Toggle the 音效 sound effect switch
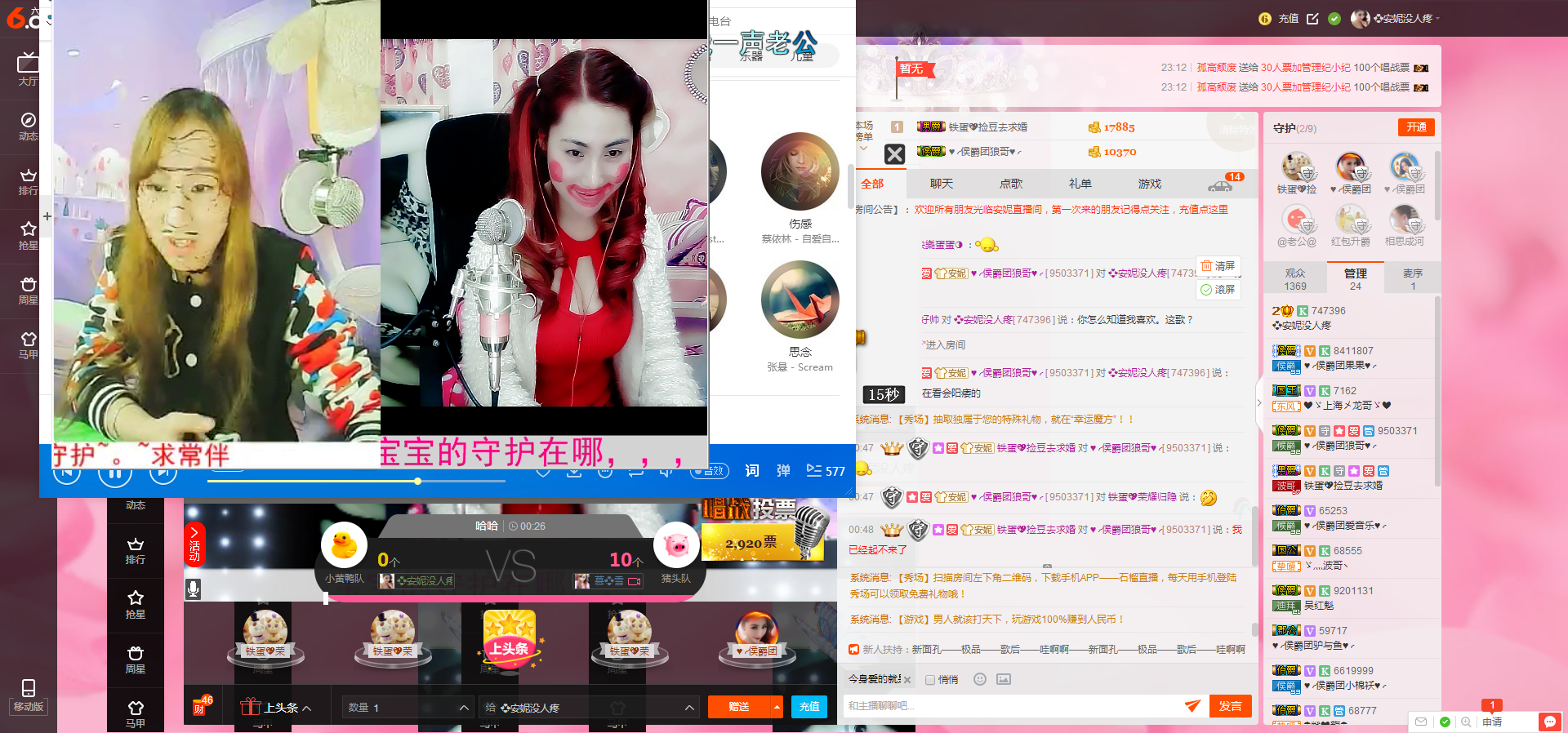 (x=710, y=471)
